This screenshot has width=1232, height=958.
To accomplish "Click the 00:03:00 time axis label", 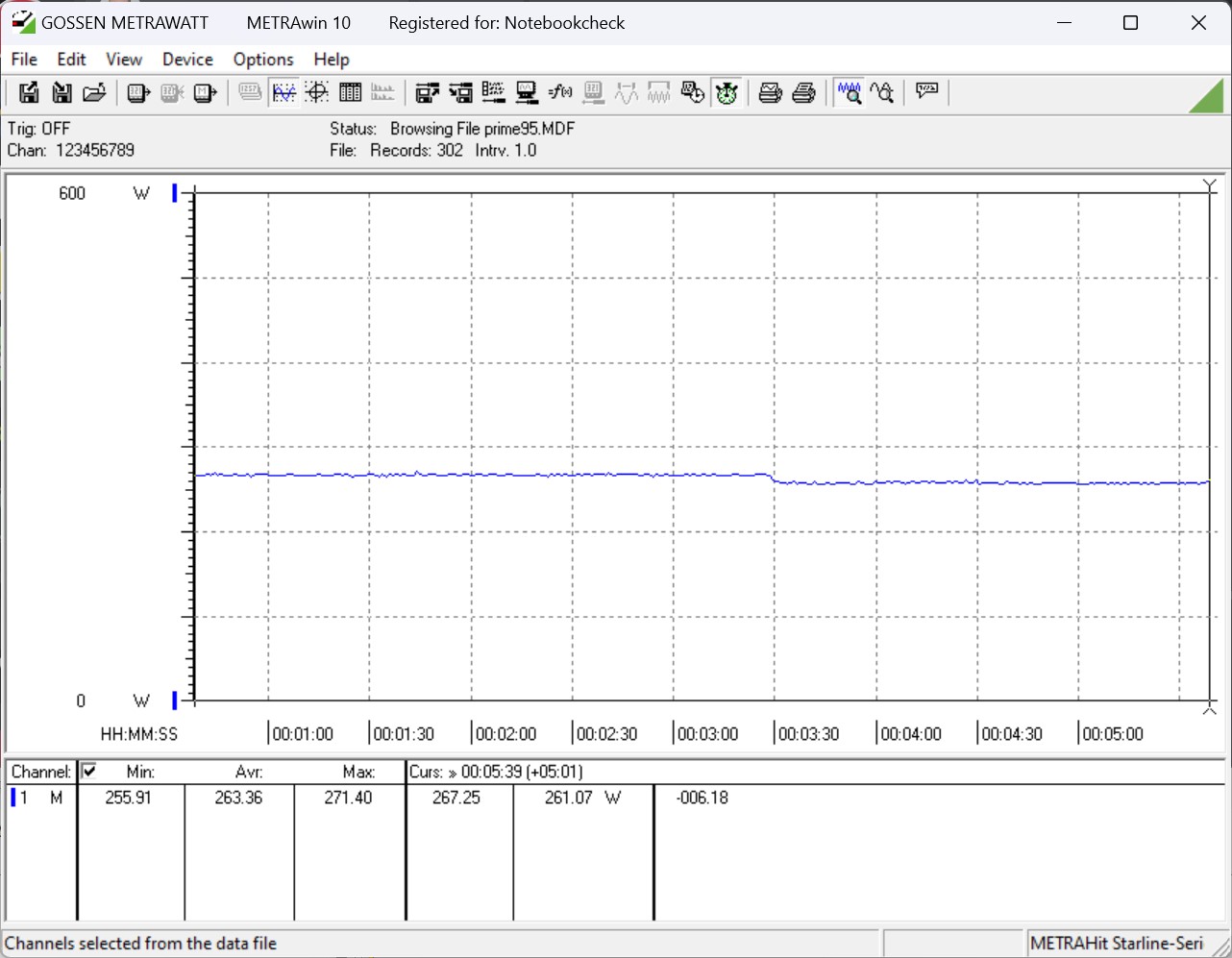I will click(x=707, y=734).
